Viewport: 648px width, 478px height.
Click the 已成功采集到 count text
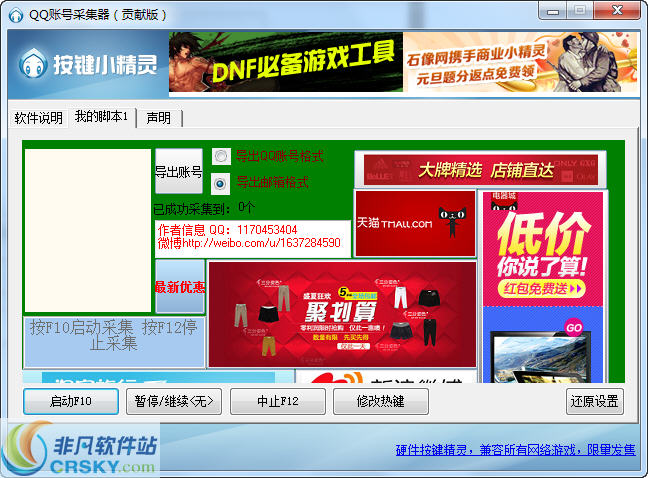click(204, 208)
